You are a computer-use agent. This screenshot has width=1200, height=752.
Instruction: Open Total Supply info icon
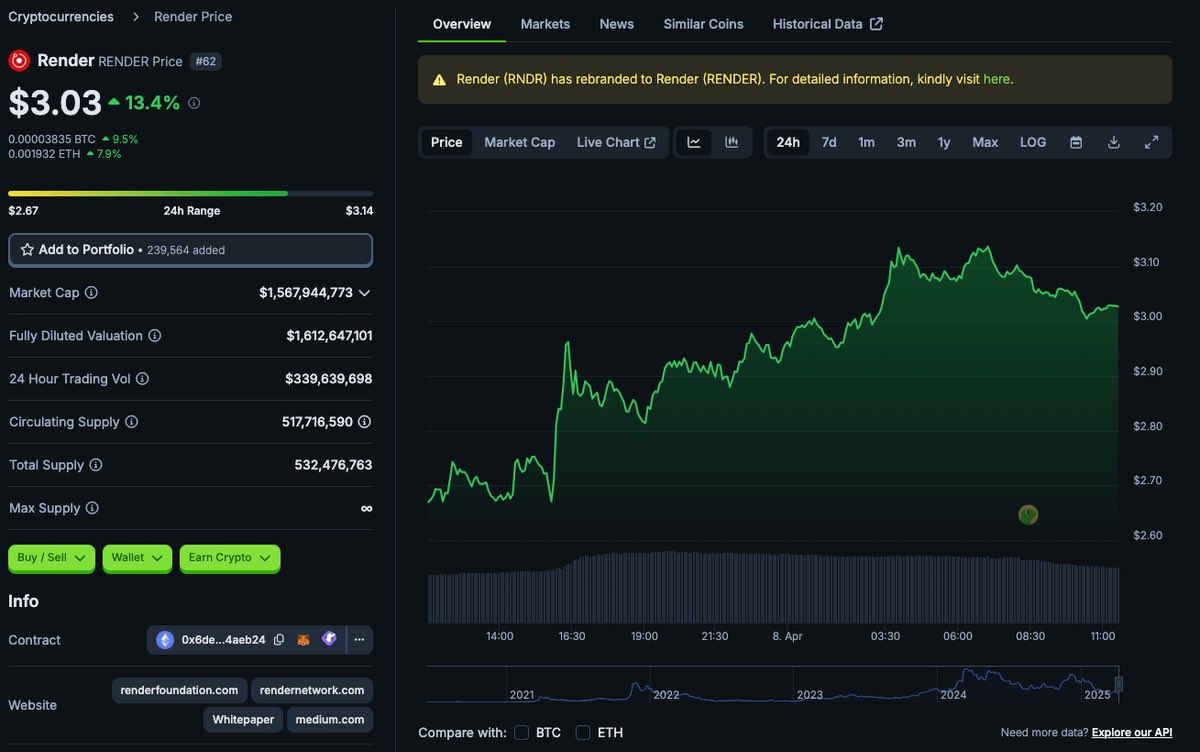pyautogui.click(x=96, y=465)
